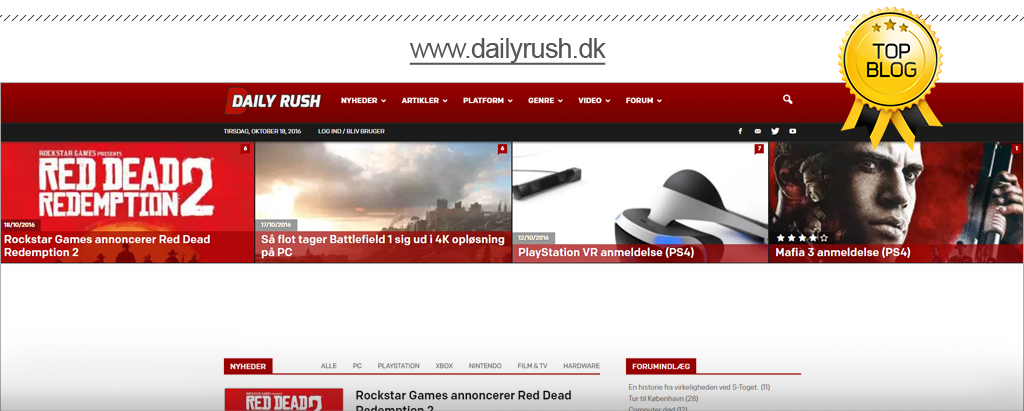This screenshot has width=1024, height=411.
Task: Open the Twitter bird icon
Action: [x=775, y=131]
